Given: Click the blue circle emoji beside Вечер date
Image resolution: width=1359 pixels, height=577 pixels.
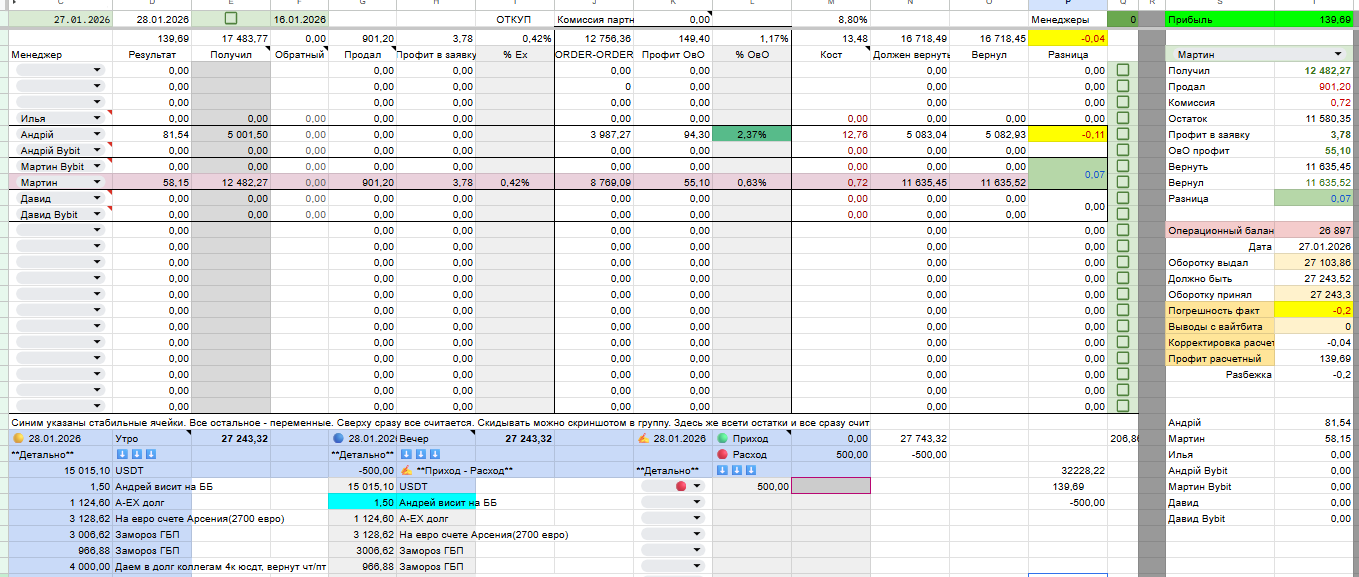Looking at the screenshot, I should click(339, 438).
